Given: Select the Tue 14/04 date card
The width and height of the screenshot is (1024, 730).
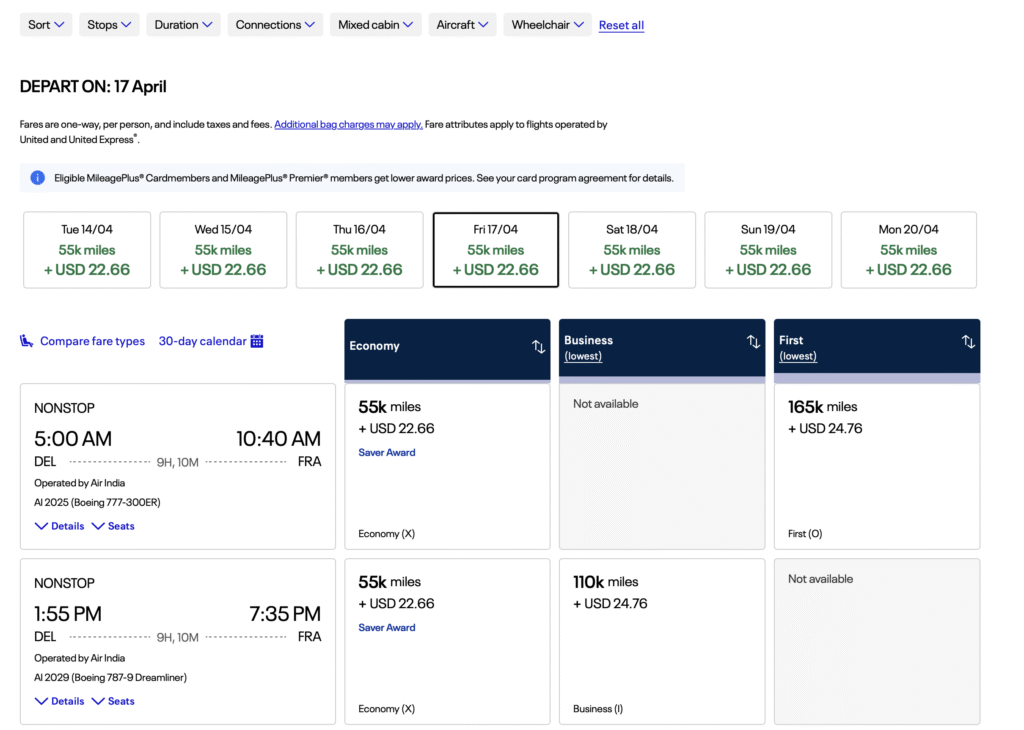Looking at the screenshot, I should click(86, 250).
